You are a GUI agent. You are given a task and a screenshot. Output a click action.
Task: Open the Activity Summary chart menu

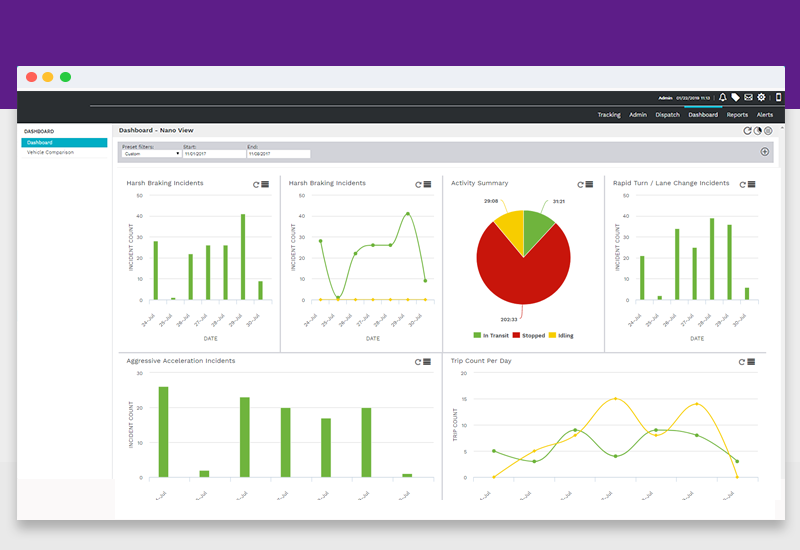(x=589, y=184)
